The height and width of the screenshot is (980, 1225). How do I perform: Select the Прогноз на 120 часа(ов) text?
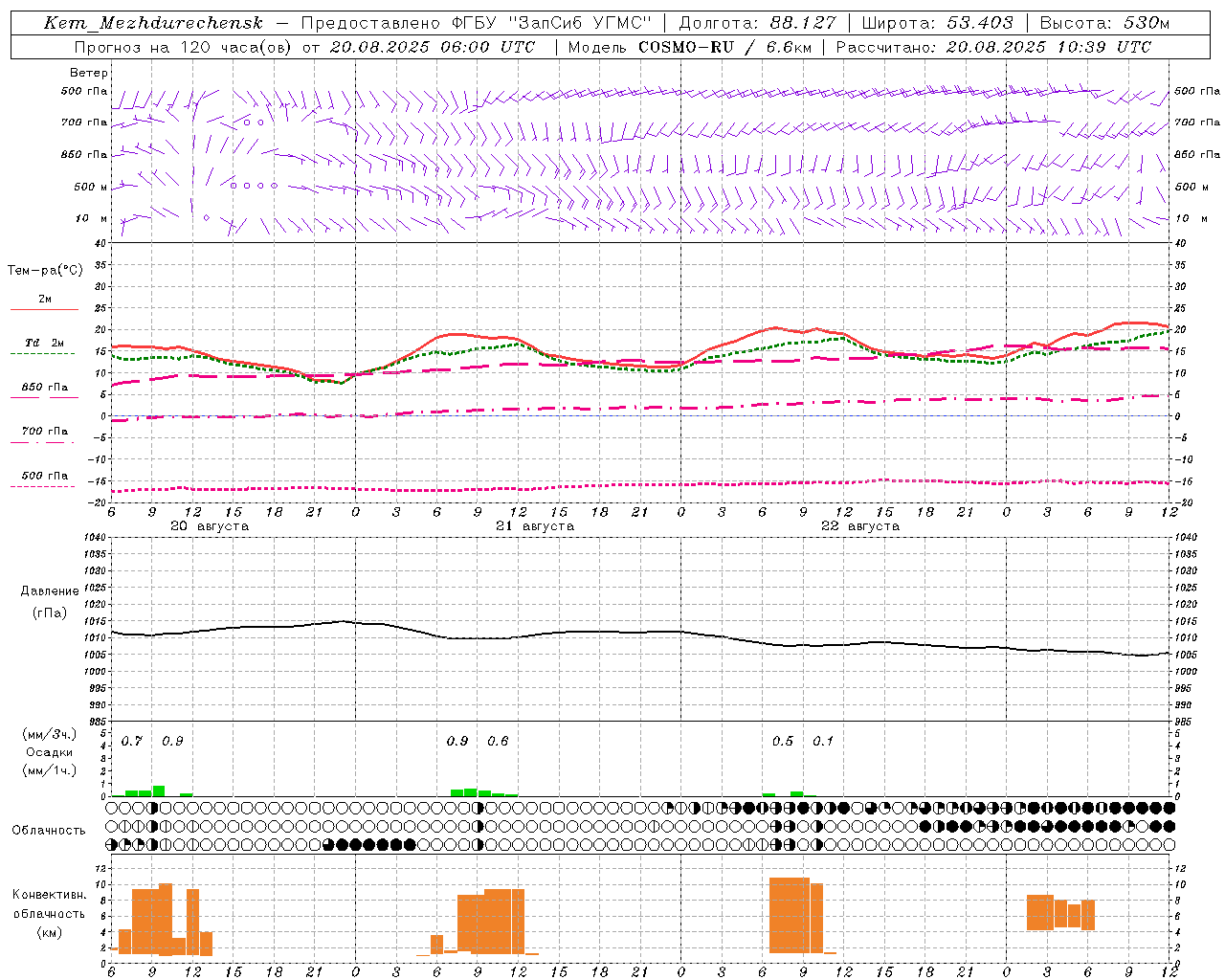pyautogui.click(x=184, y=47)
